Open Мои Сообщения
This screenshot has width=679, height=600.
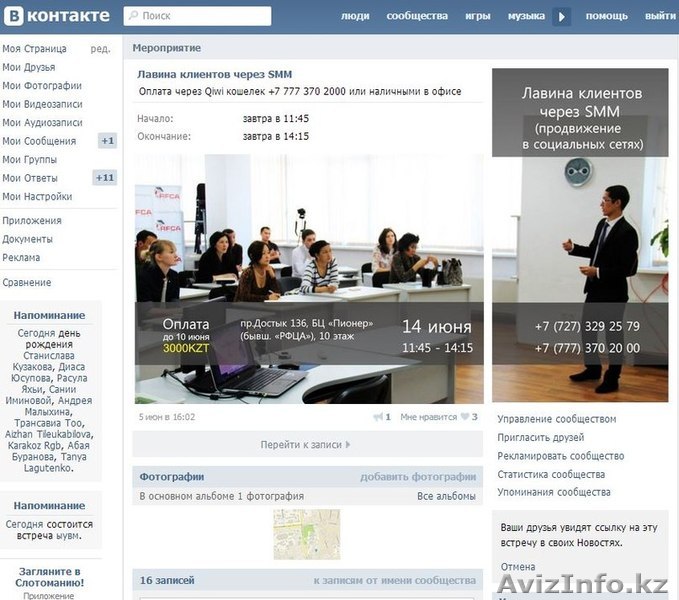click(x=39, y=141)
